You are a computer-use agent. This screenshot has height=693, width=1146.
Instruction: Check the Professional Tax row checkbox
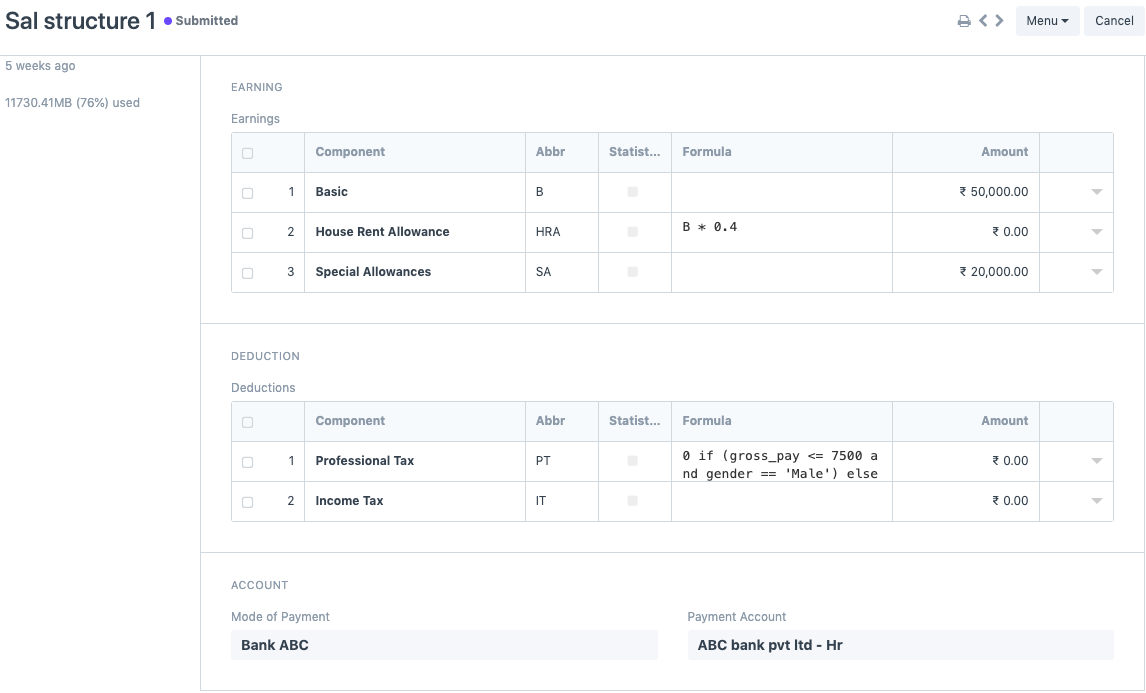click(248, 462)
